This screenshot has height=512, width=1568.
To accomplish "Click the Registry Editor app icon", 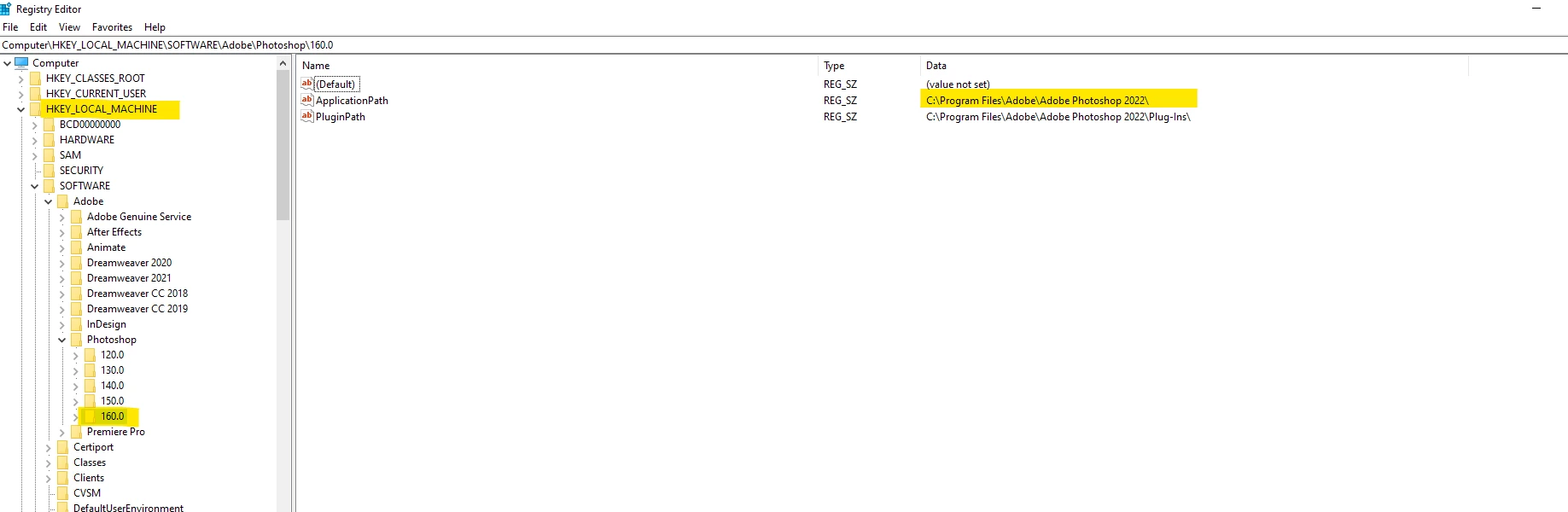I will tap(6, 9).
